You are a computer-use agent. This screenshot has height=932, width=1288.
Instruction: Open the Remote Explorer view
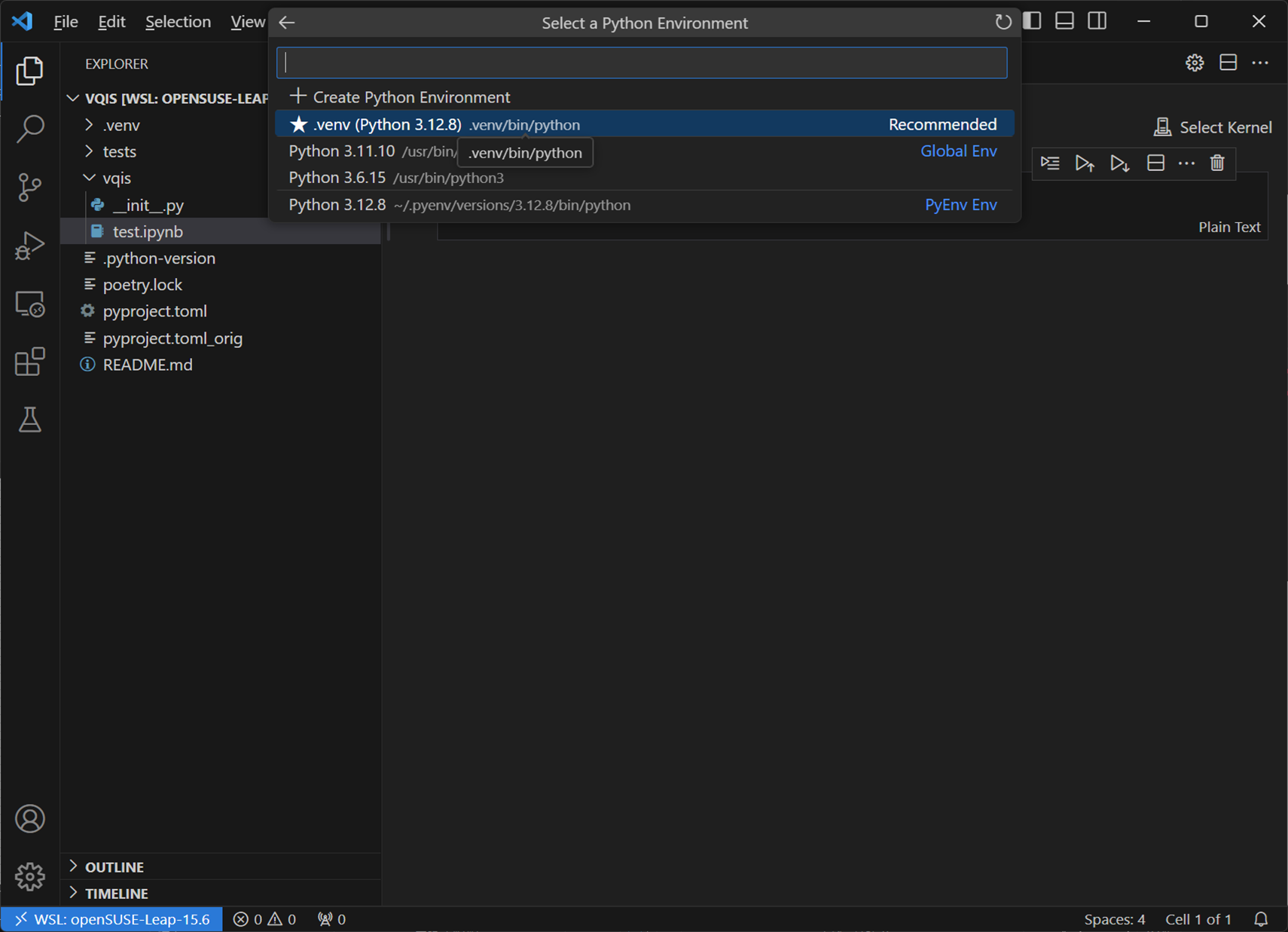tap(29, 304)
